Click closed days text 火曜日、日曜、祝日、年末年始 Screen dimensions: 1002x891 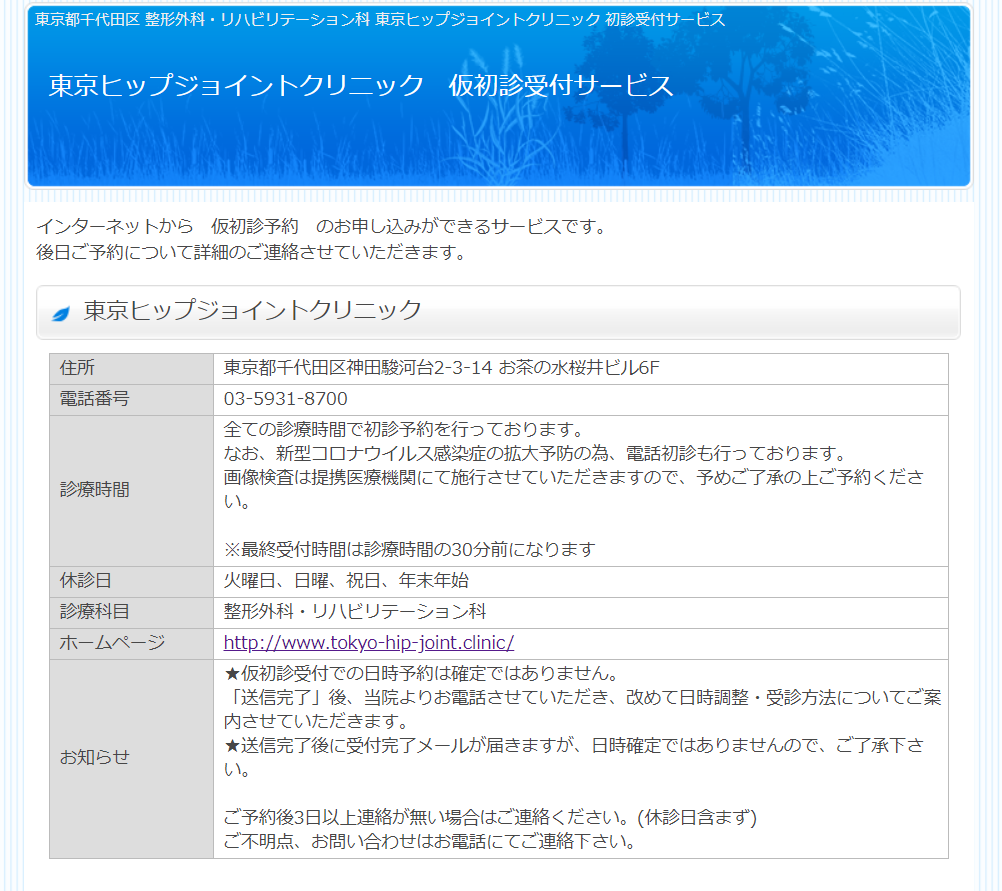346,580
